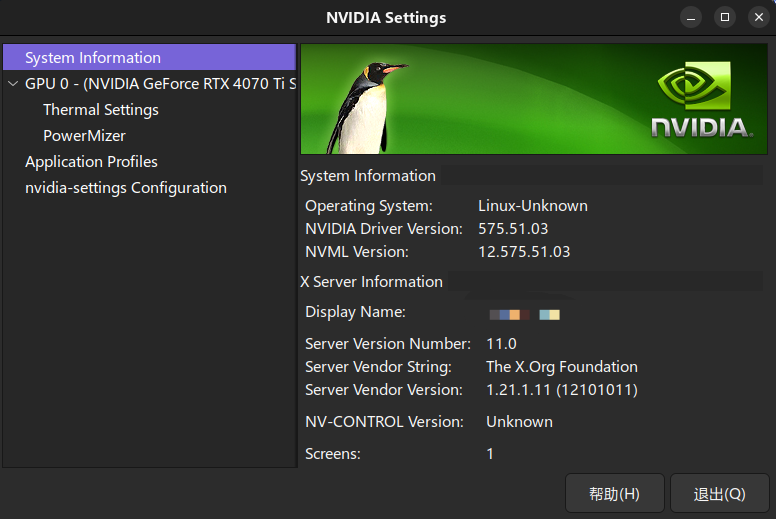Click the Operating System label
Screen dimensions: 776x519
(369, 206)
